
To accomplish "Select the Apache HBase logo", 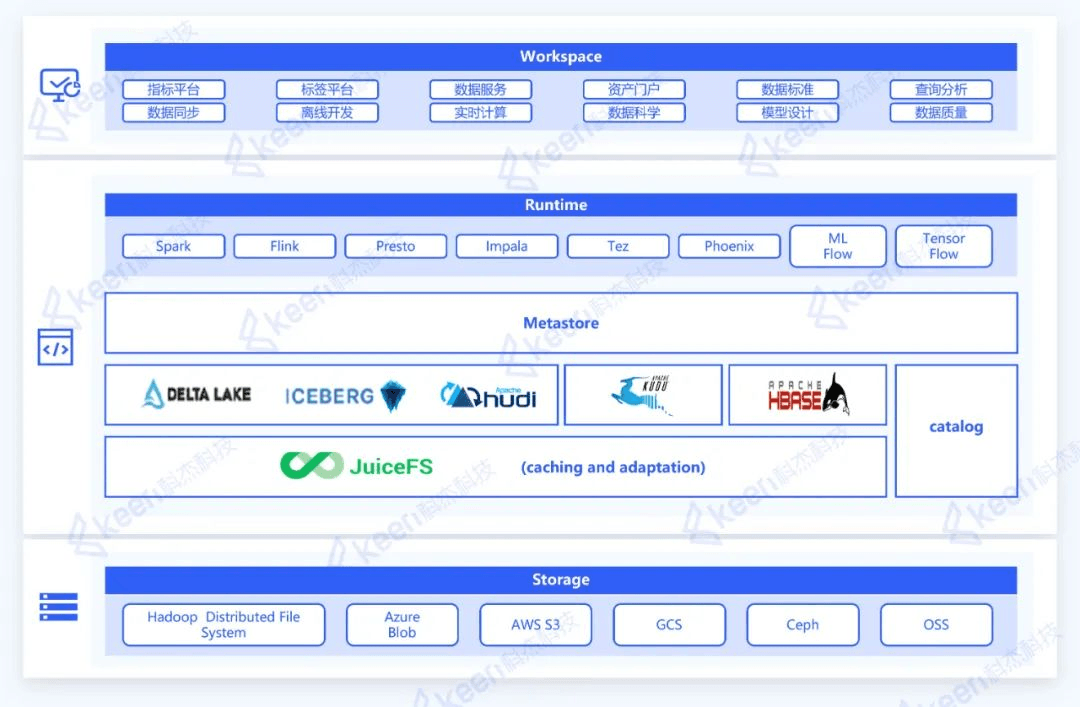I will [x=807, y=396].
